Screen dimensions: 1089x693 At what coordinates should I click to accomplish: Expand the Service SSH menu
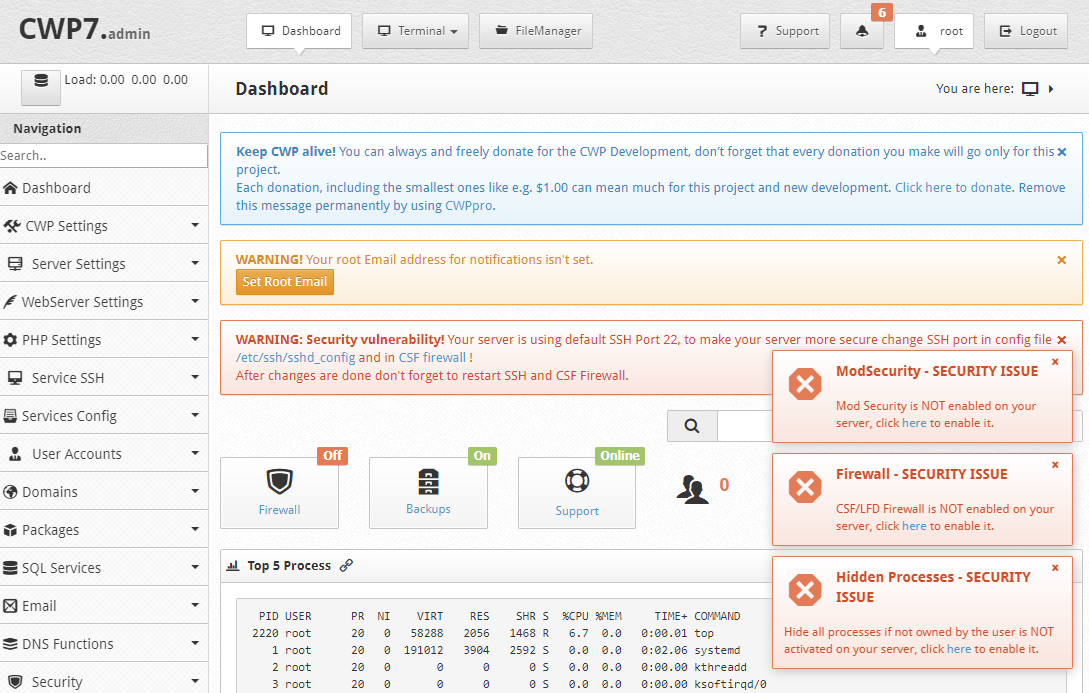(104, 378)
